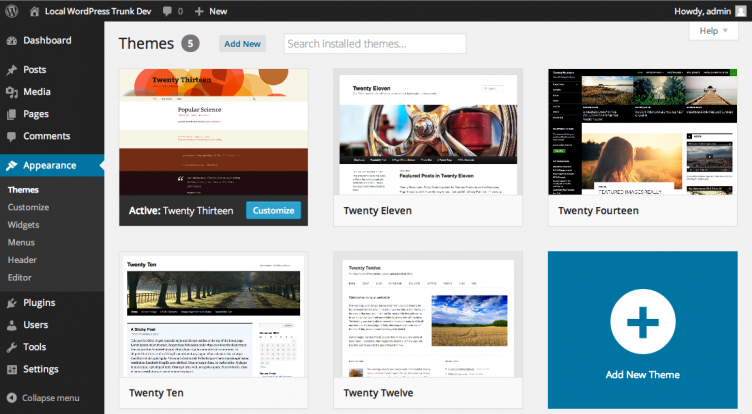Viewport: 752px width, 414px height.
Task: Click the WordPress logo icon in admin bar
Action: tap(12, 11)
